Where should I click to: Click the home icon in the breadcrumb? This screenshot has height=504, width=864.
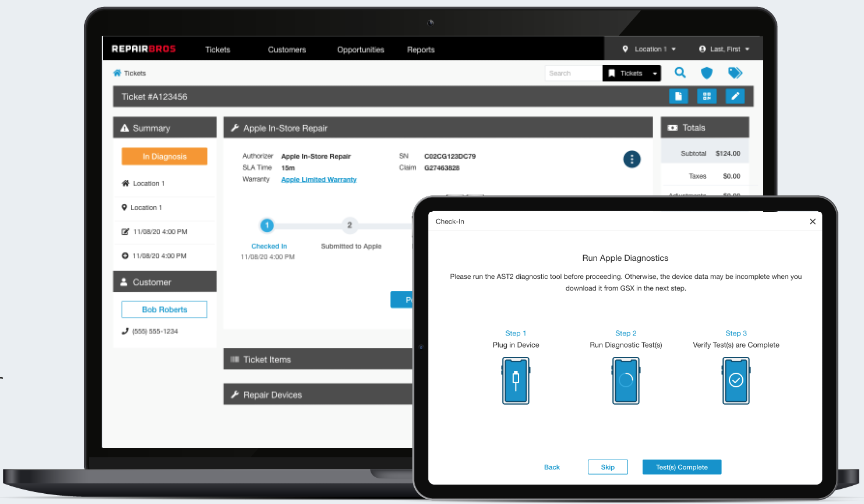click(117, 73)
